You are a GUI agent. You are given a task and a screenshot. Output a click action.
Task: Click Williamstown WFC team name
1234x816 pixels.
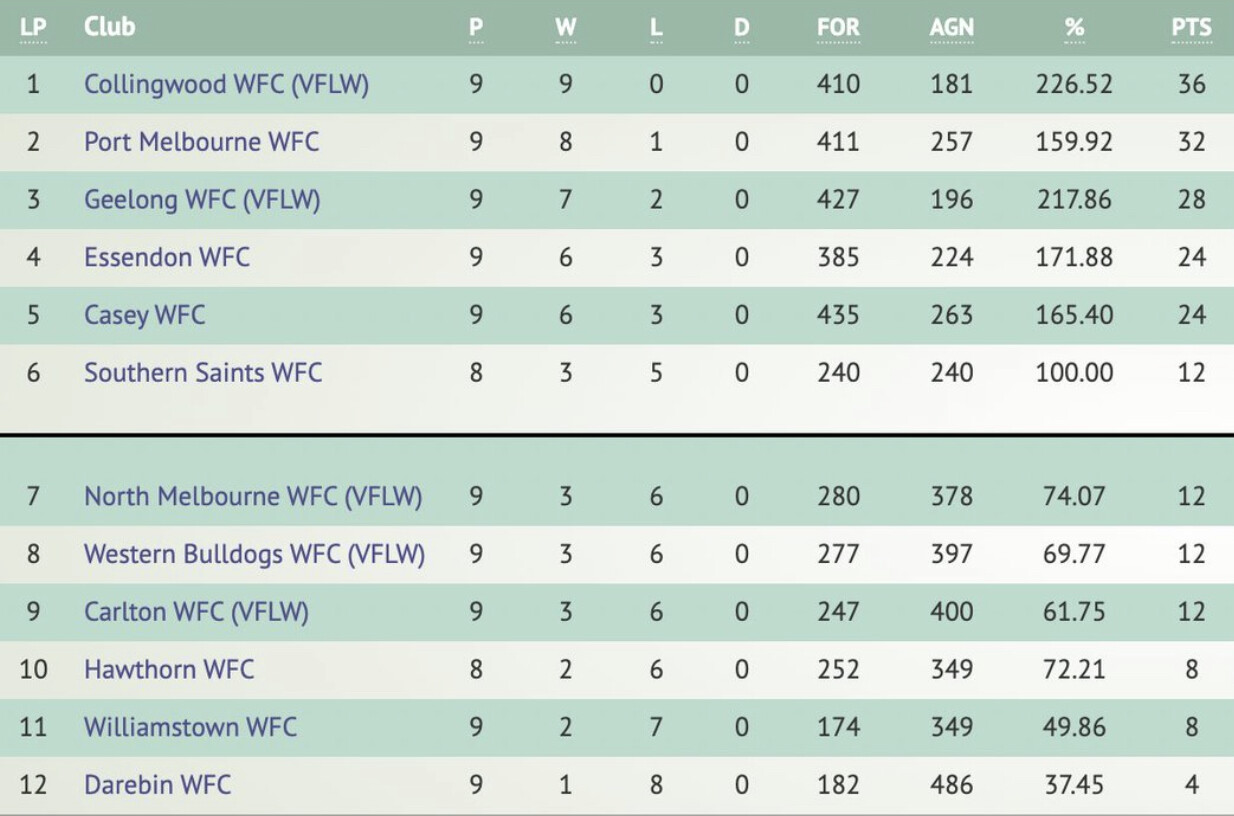point(190,727)
